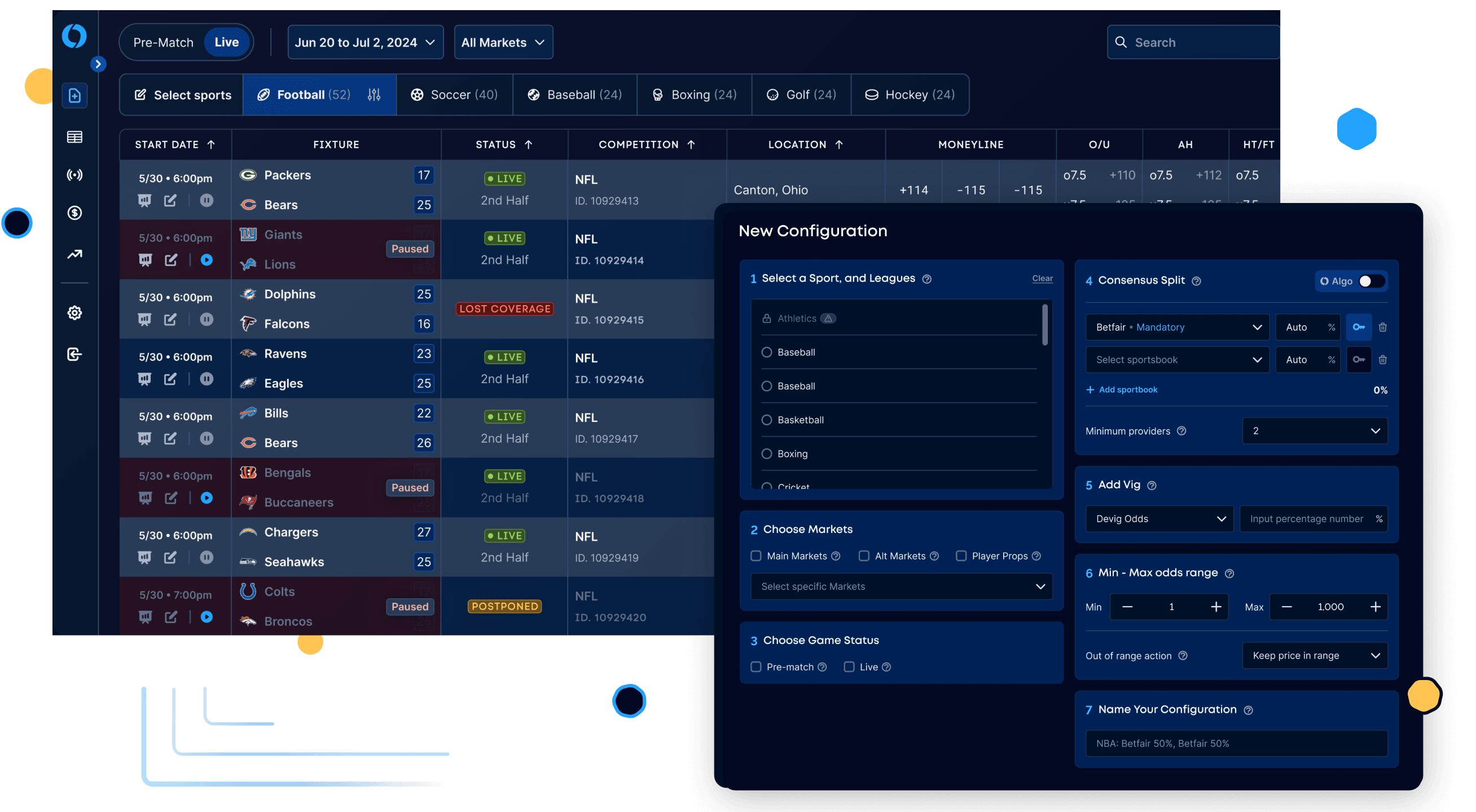Select the Hockey (24) tab
Image resolution: width=1476 pixels, height=812 pixels.
pos(910,95)
